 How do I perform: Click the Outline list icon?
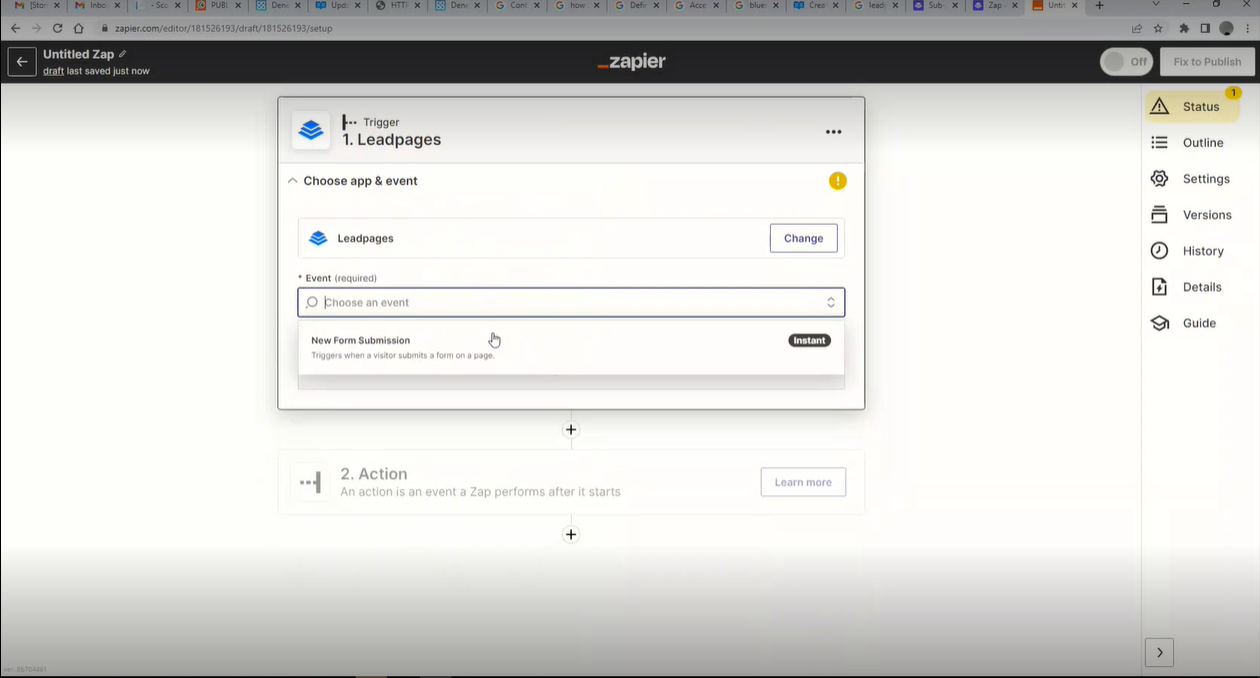[x=1159, y=143]
